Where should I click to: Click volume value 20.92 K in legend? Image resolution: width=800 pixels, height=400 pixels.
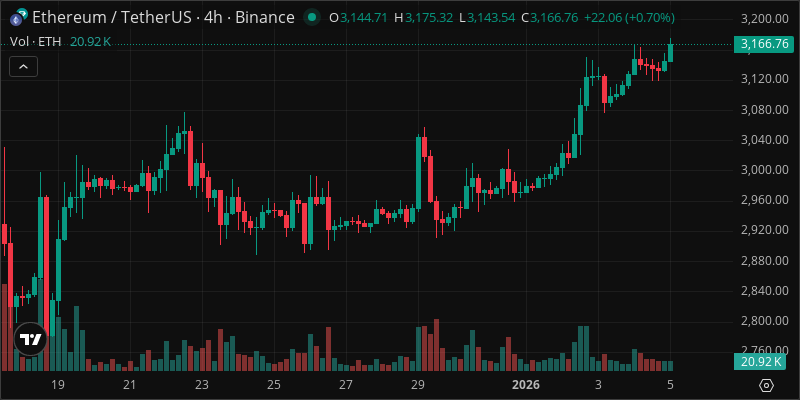click(x=90, y=42)
